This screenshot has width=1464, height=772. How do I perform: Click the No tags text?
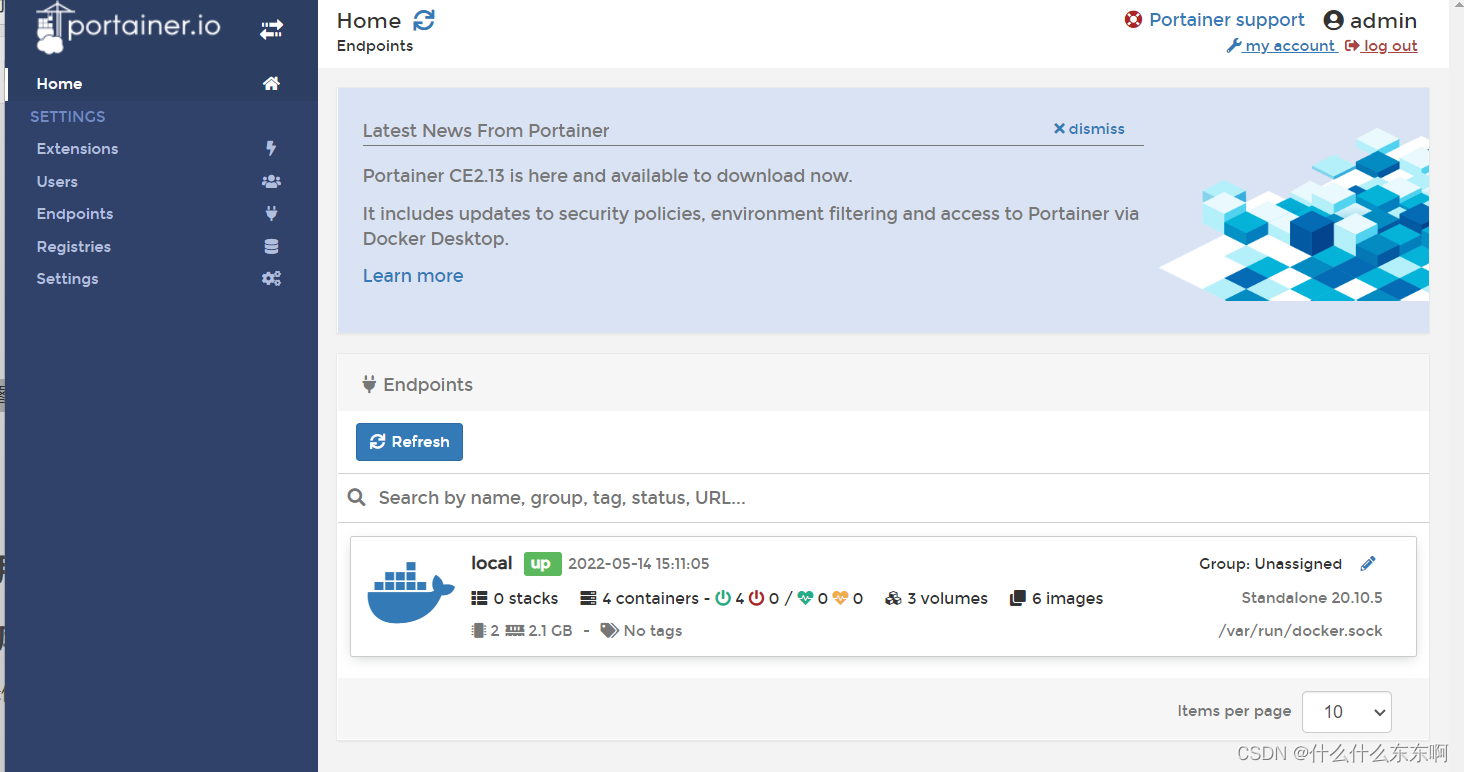(653, 631)
